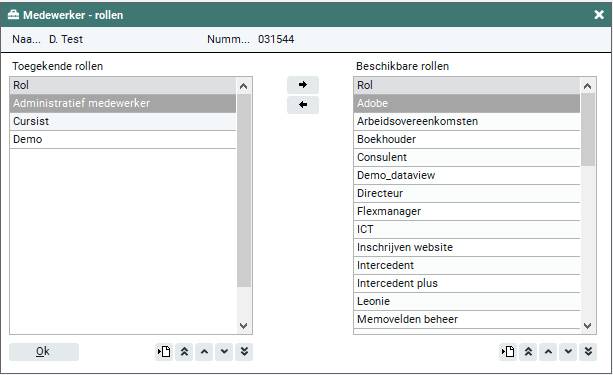Select the Cursist assigned role
This screenshot has height=375, width=613.
pyautogui.click(x=123, y=121)
